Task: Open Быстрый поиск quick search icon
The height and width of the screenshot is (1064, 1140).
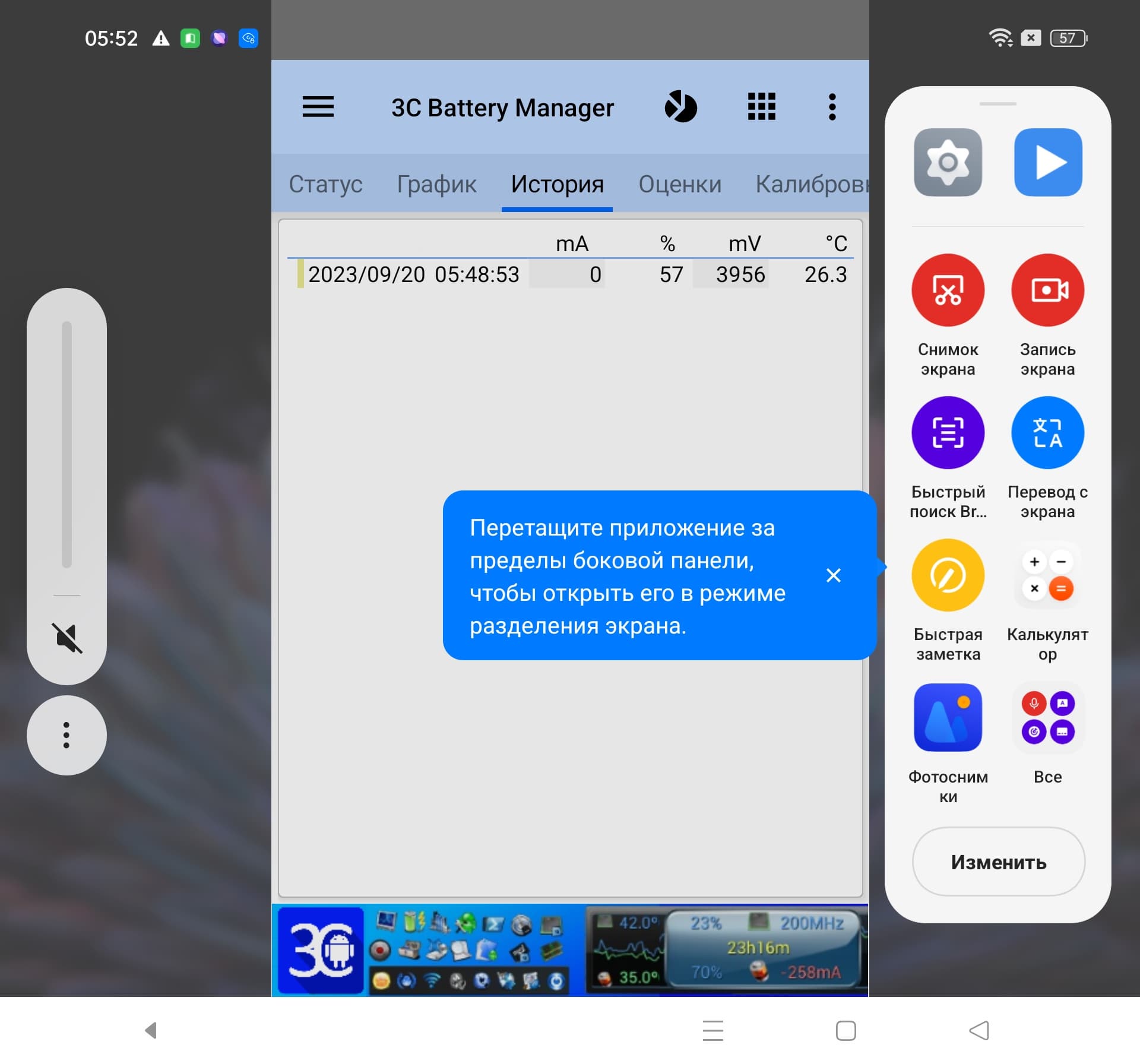Action: [948, 433]
